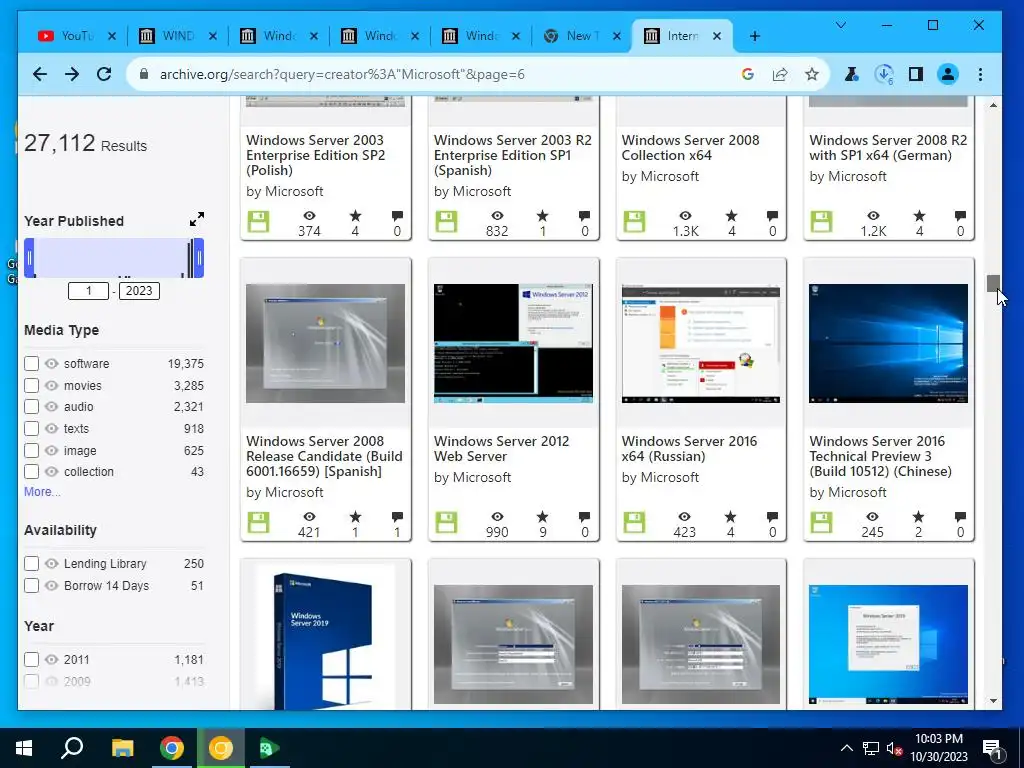Check the texts media type filter

tap(31, 428)
